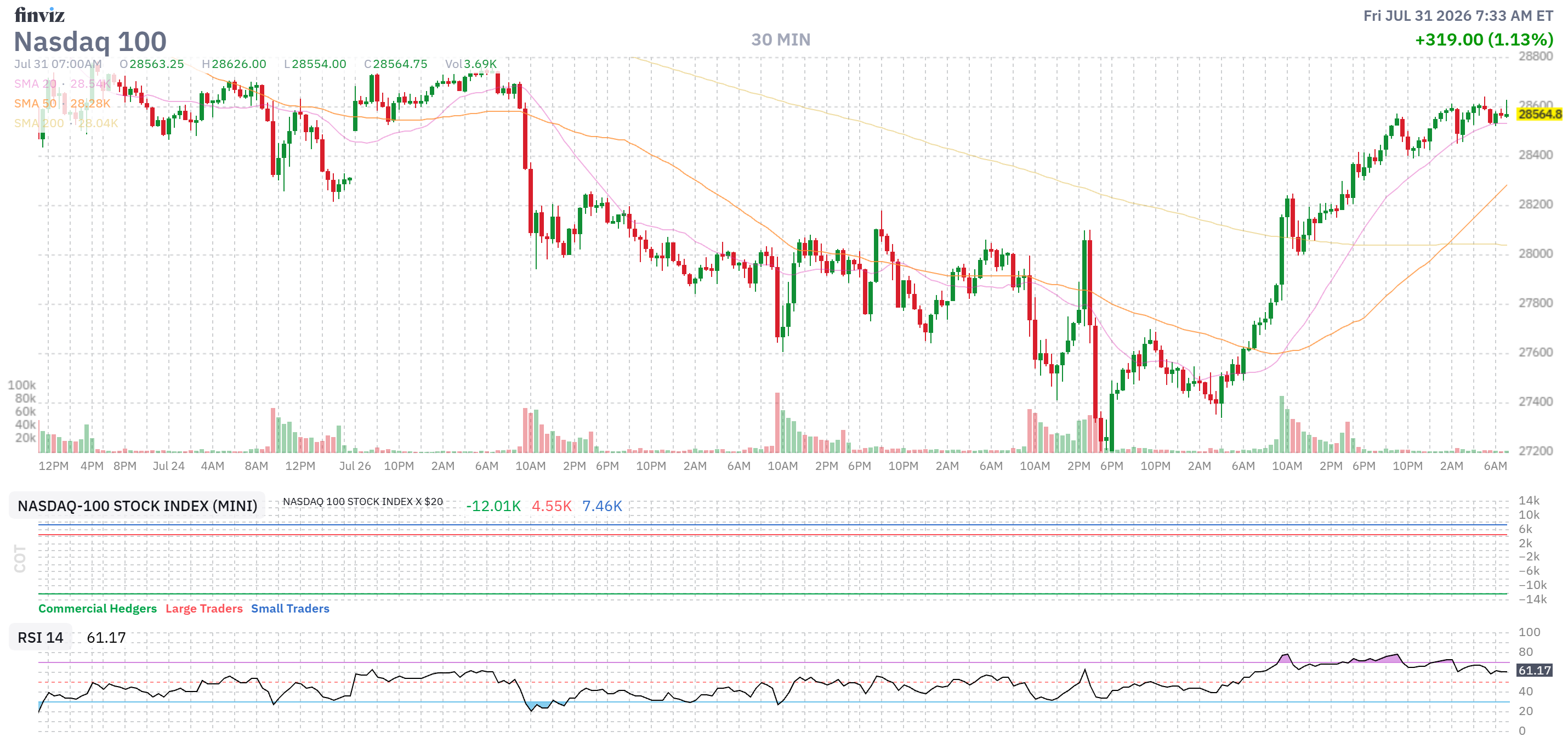The width and height of the screenshot is (1568, 748).
Task: Click the 100 RSI axis label
Action: (x=1529, y=632)
